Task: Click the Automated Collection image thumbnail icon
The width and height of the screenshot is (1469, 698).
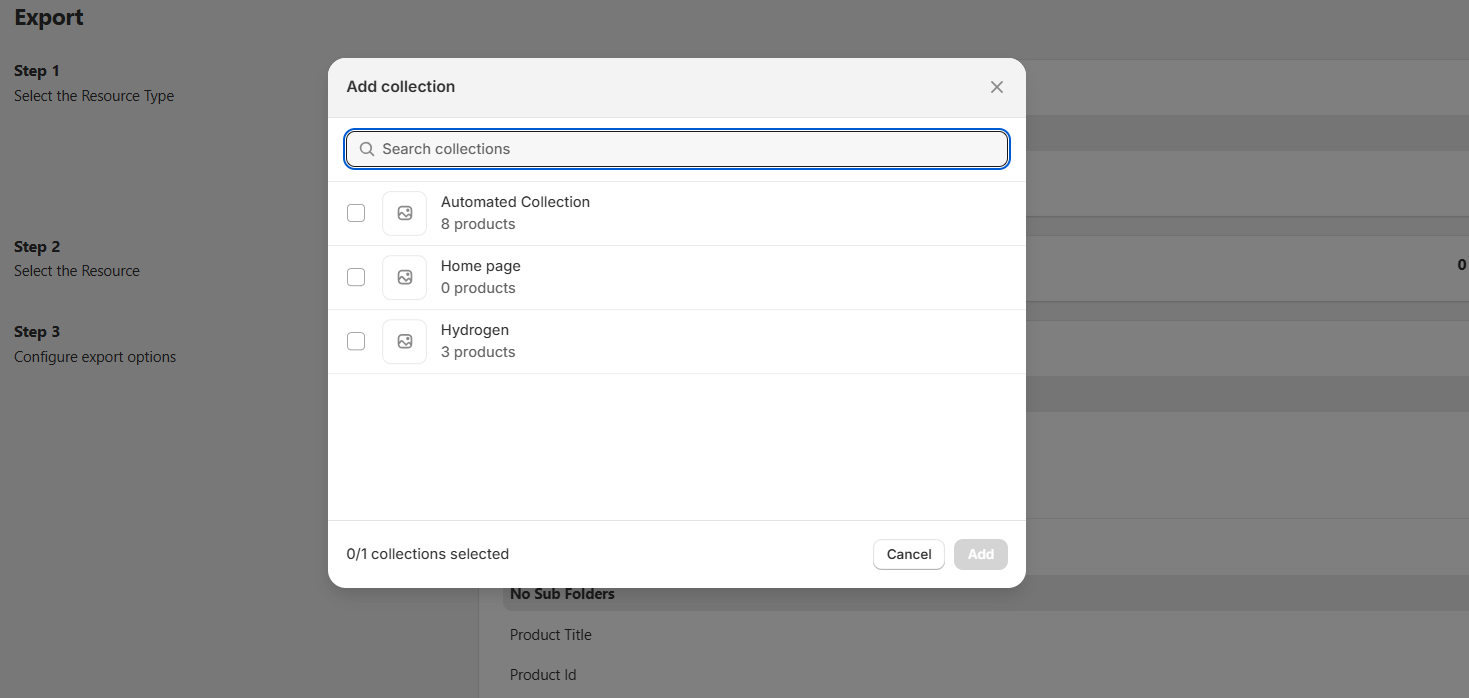Action: (x=404, y=213)
